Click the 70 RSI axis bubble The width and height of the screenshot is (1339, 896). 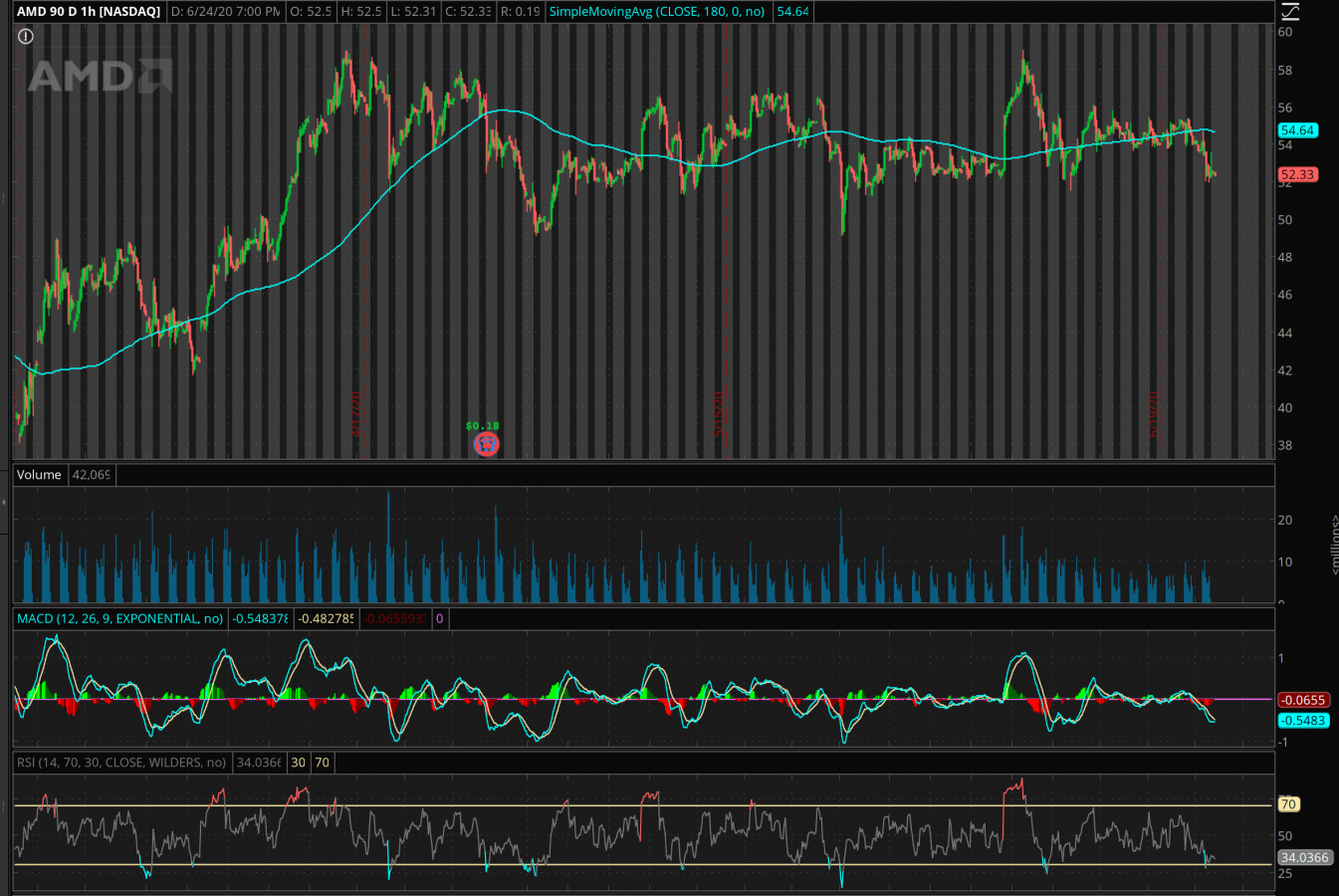tap(1288, 804)
